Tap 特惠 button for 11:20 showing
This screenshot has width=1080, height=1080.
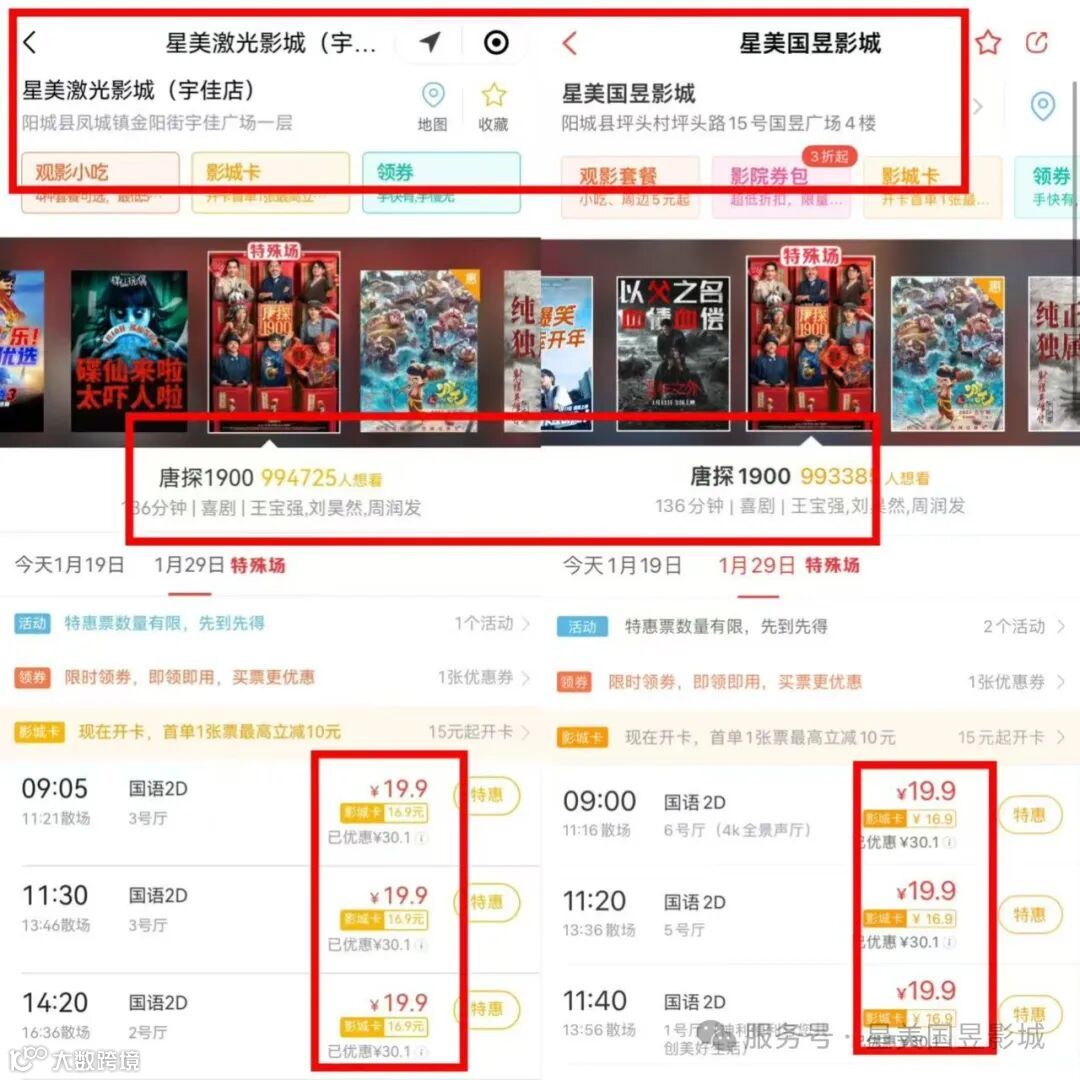[x=1029, y=915]
